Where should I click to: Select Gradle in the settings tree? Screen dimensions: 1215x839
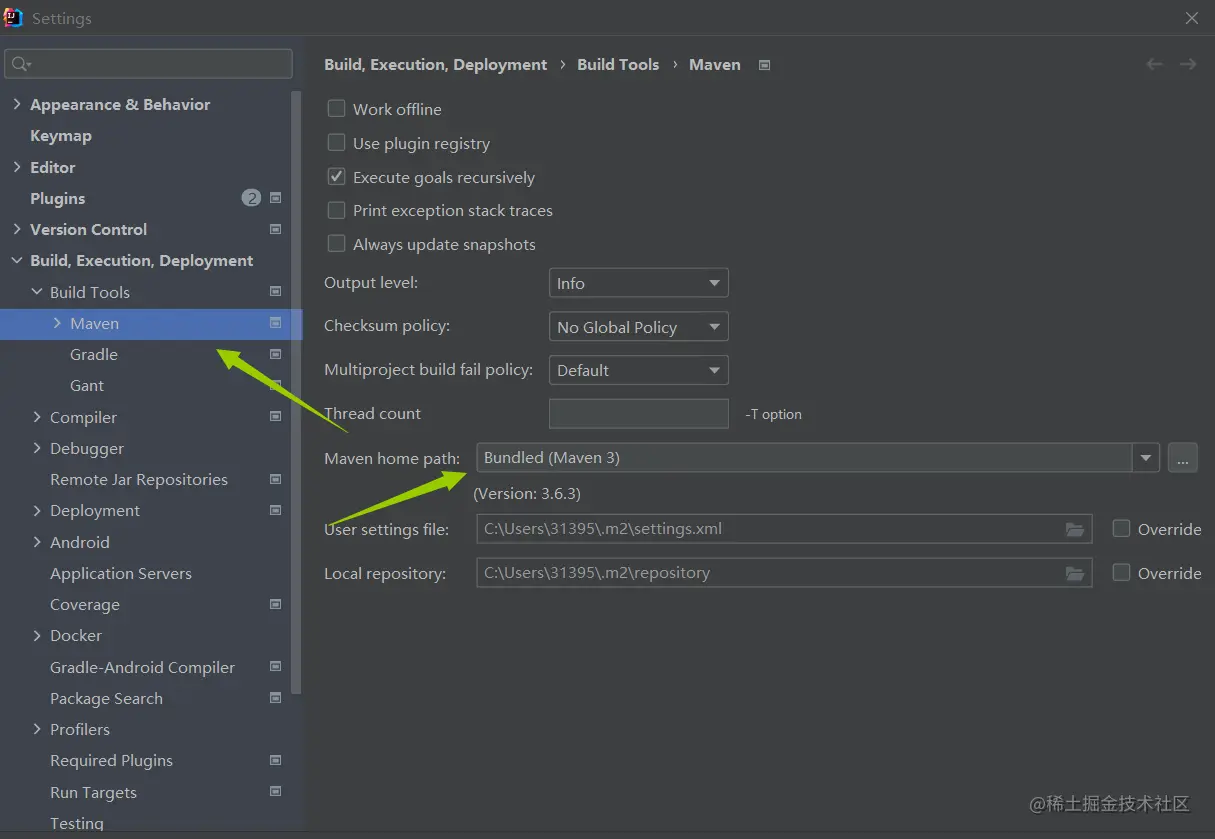point(94,354)
